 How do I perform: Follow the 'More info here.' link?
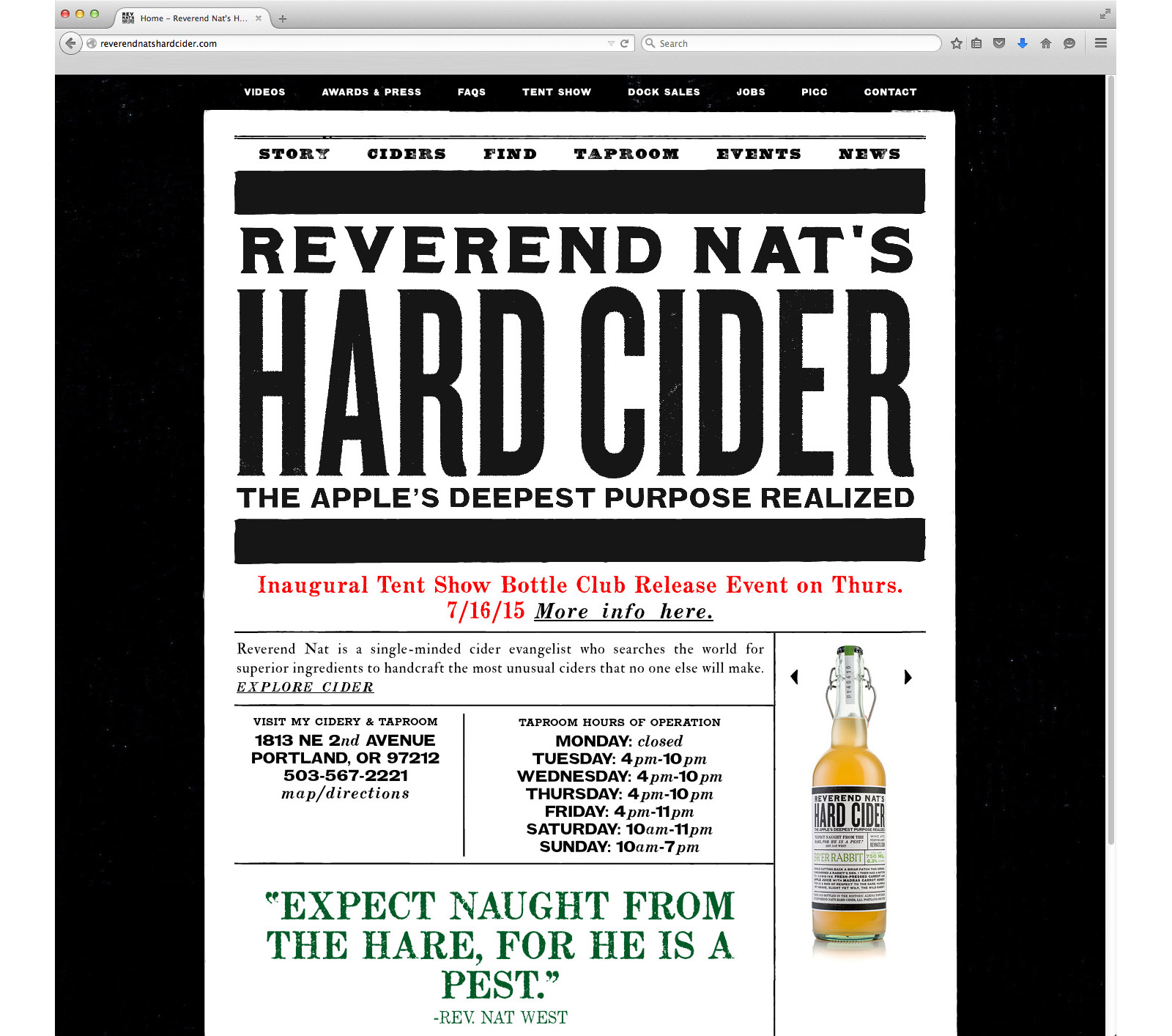(x=624, y=611)
